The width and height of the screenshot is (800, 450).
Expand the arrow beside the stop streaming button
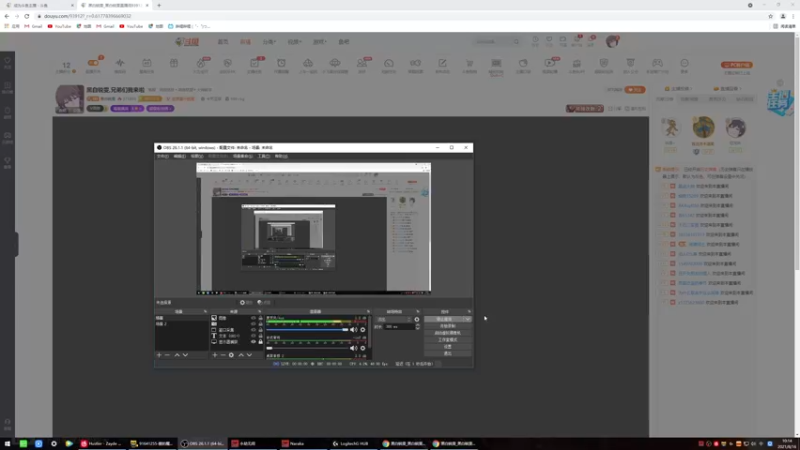(x=467, y=319)
